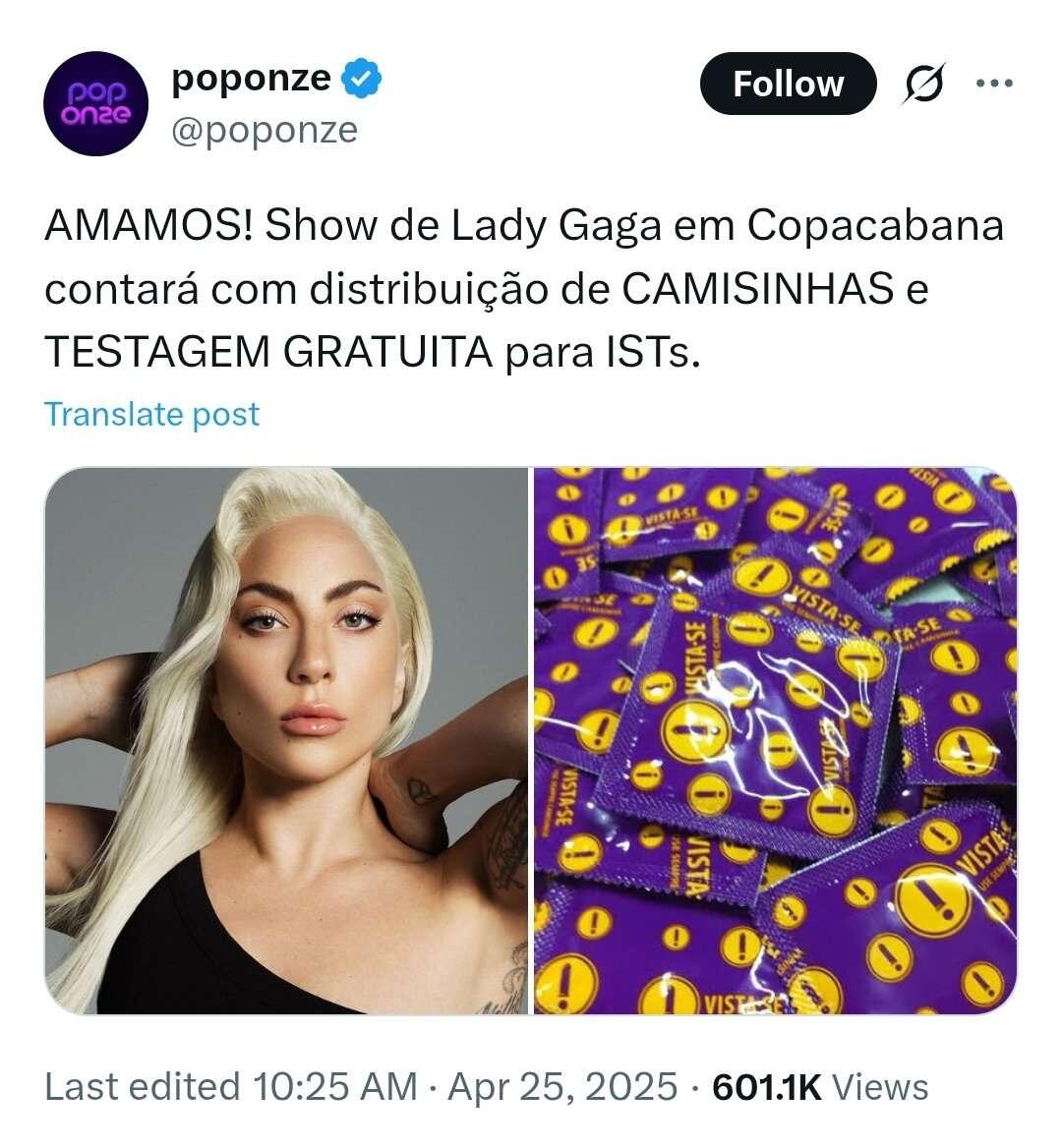The image size is (1062, 1148).
Task: Click the word CAMISINHAS in the post
Action: 758,288
